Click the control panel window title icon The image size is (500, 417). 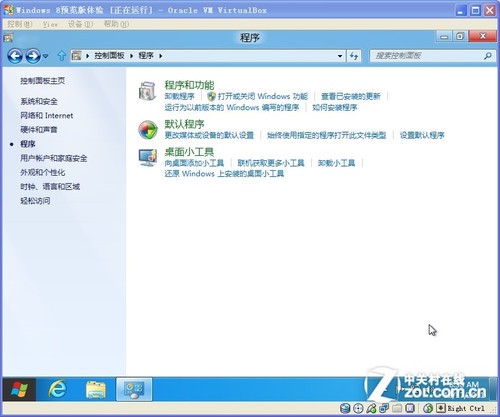[8, 38]
